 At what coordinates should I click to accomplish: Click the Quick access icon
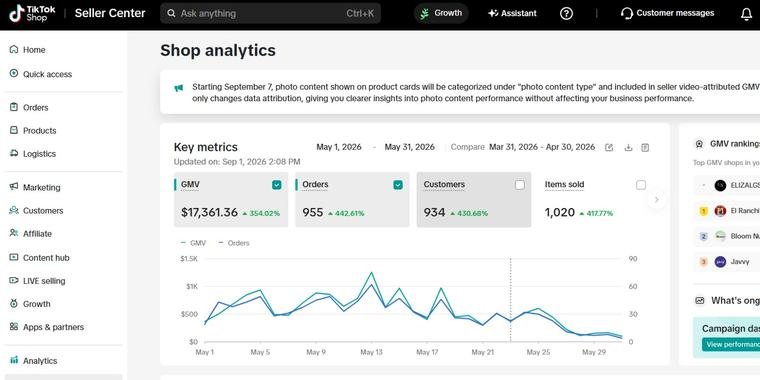[x=14, y=74]
